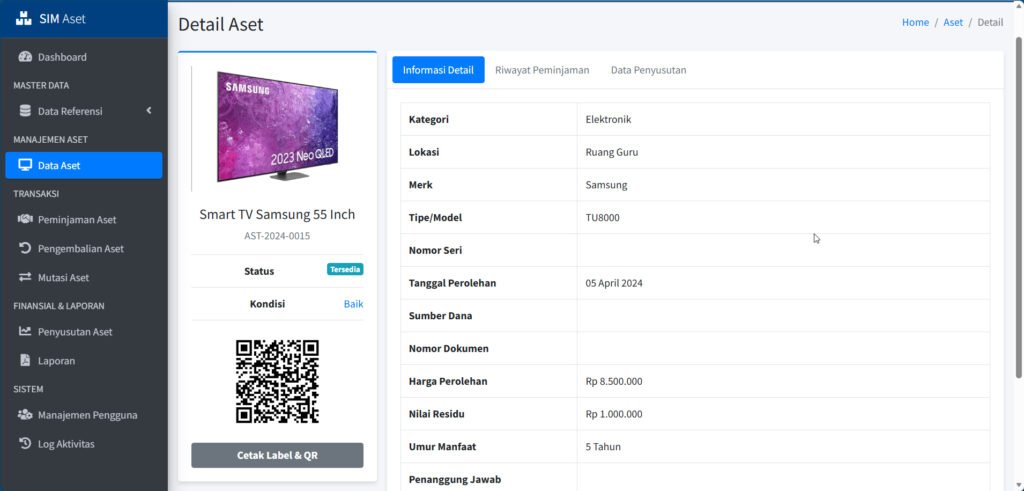Click the Rp 1.000.000 residual value

[x=614, y=414]
